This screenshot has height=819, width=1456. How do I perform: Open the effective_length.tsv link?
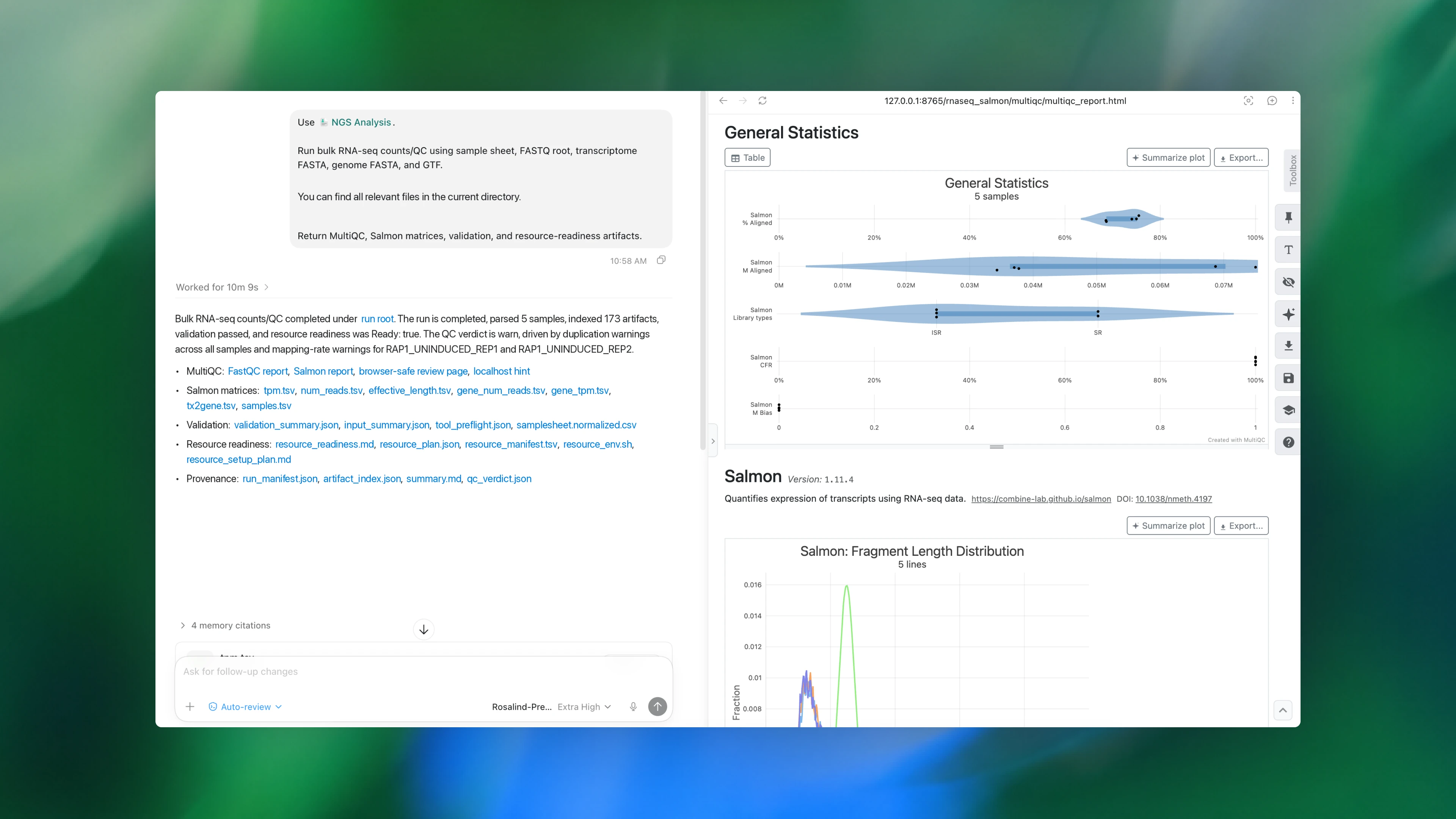pyautogui.click(x=410, y=391)
